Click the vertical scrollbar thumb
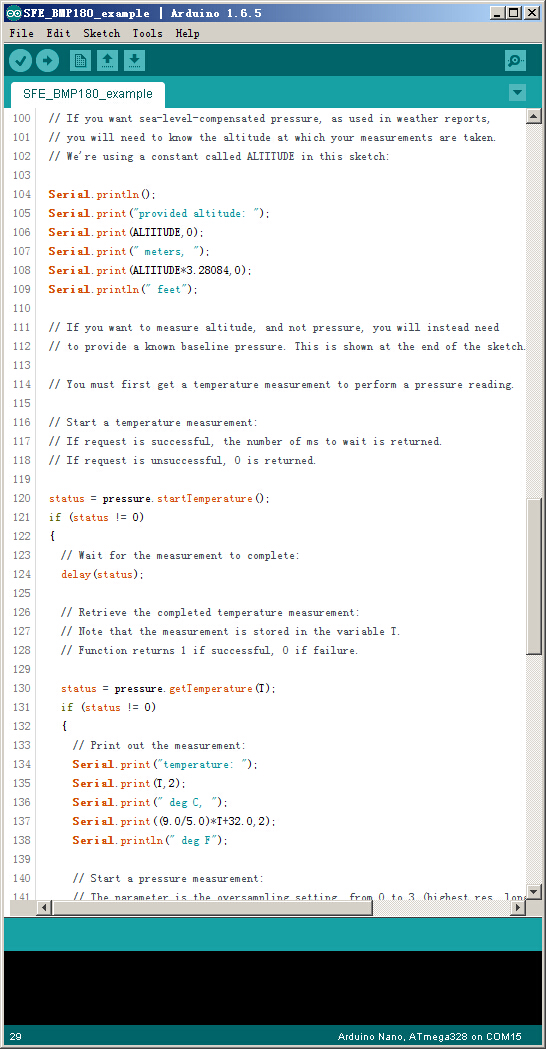The width and height of the screenshot is (546, 1049). point(533,576)
